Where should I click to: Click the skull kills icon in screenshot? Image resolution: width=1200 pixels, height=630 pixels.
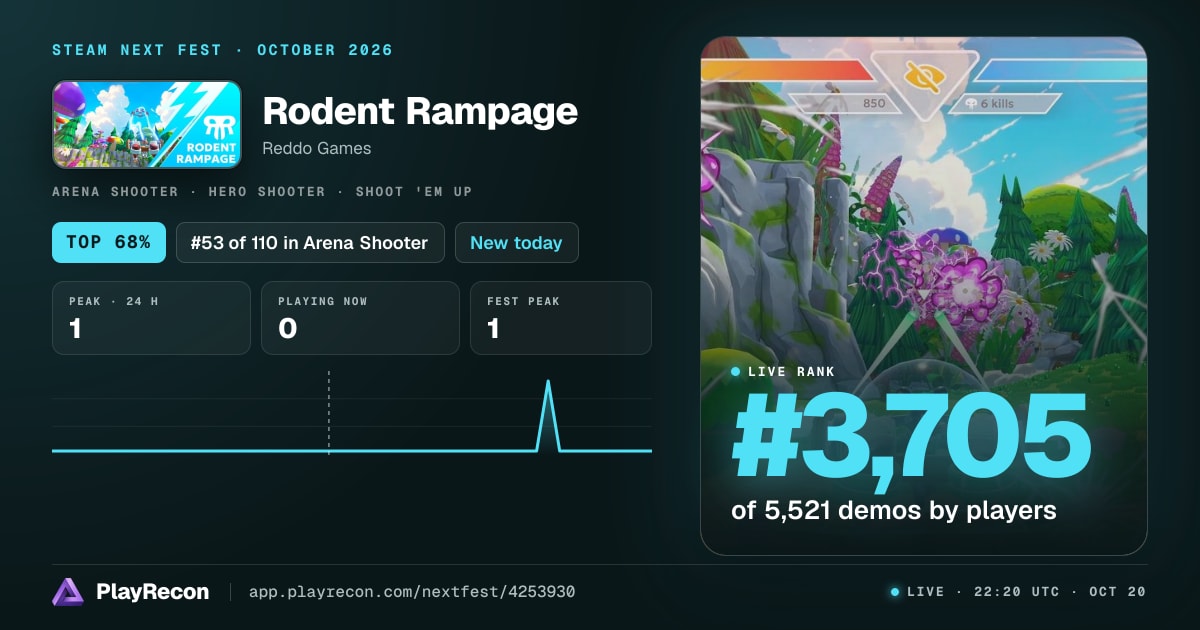click(970, 103)
